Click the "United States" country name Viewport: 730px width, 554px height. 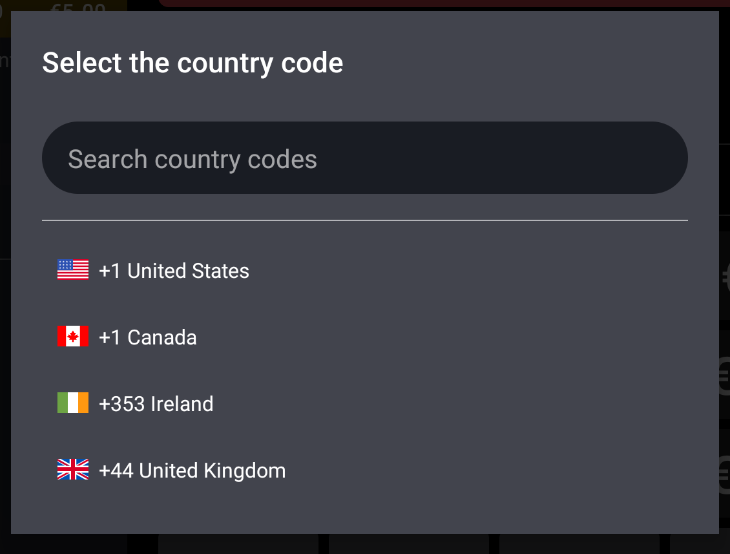point(188,271)
